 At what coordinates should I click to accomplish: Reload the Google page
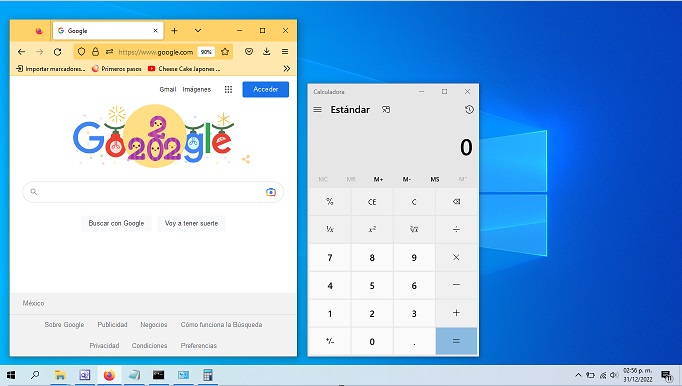(x=57, y=52)
